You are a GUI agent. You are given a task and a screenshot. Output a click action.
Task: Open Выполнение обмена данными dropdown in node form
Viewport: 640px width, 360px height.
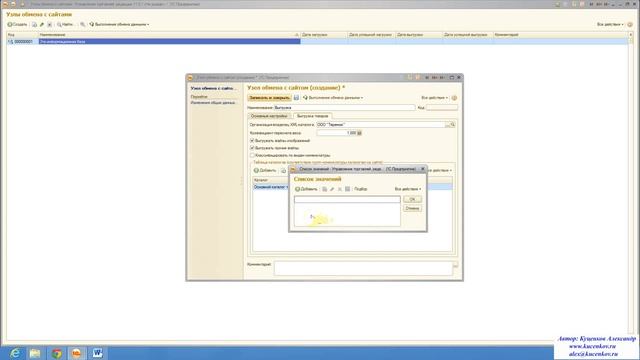pyautogui.click(x=333, y=98)
